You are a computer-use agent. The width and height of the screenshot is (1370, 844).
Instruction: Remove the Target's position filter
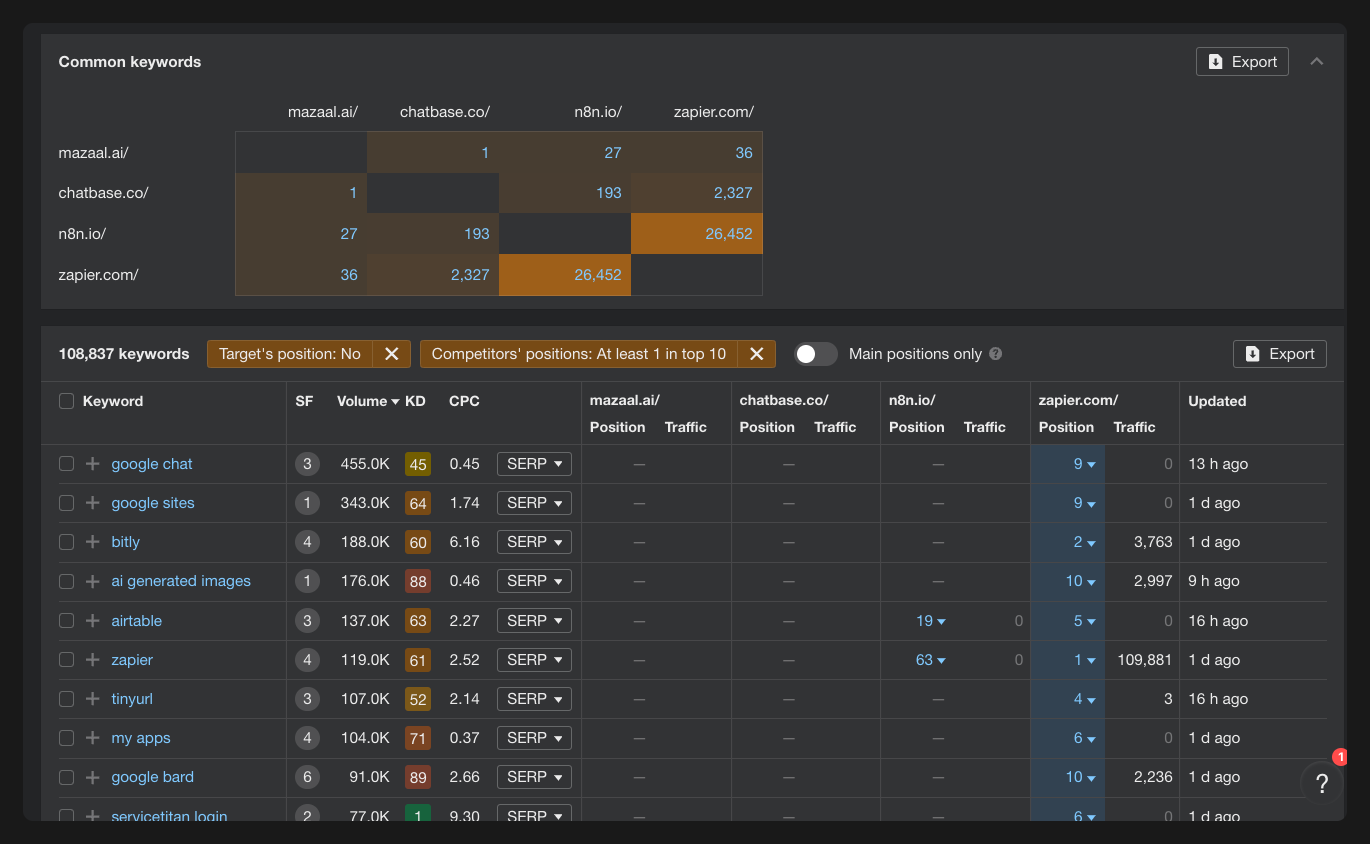[x=392, y=354]
